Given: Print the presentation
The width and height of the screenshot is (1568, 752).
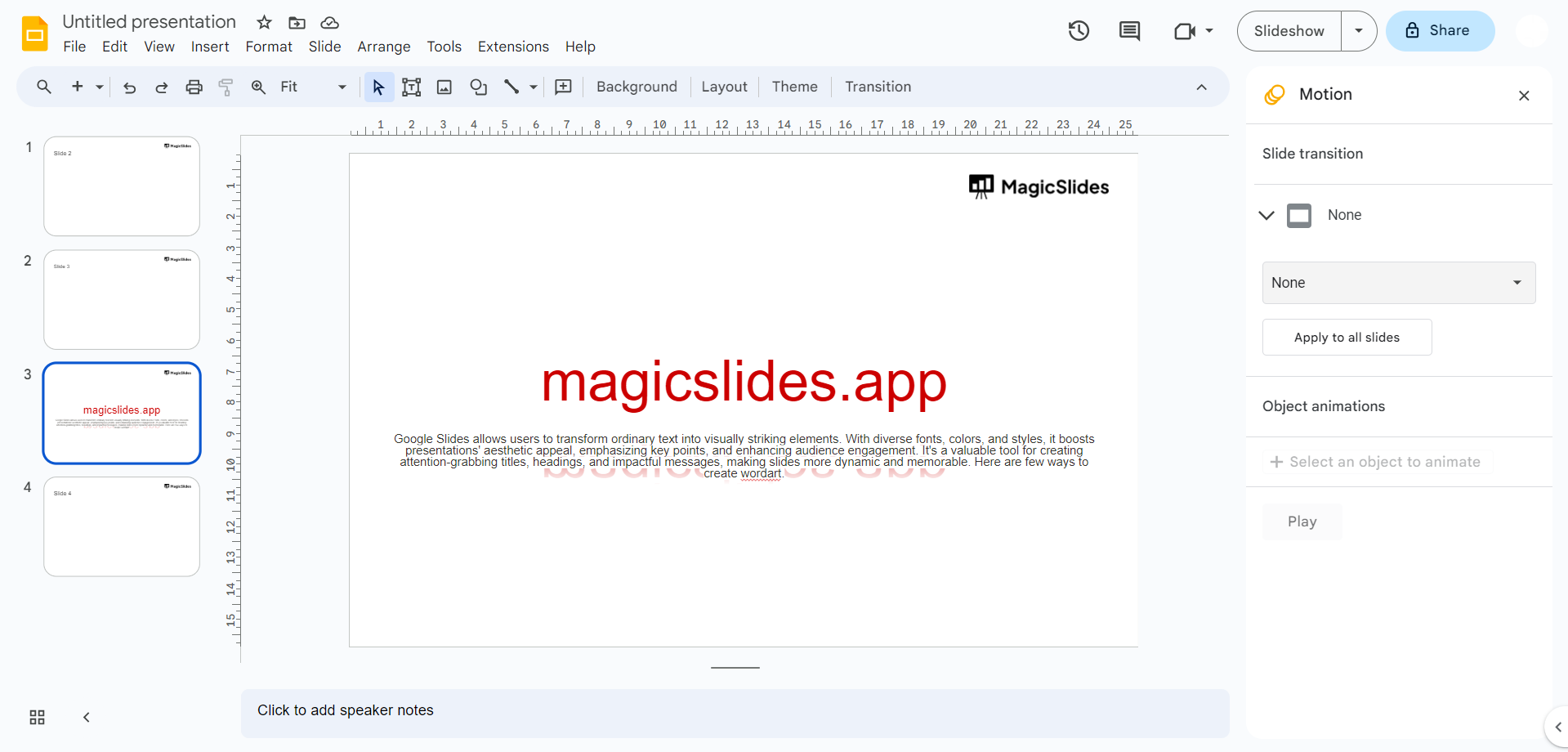Looking at the screenshot, I should point(194,87).
